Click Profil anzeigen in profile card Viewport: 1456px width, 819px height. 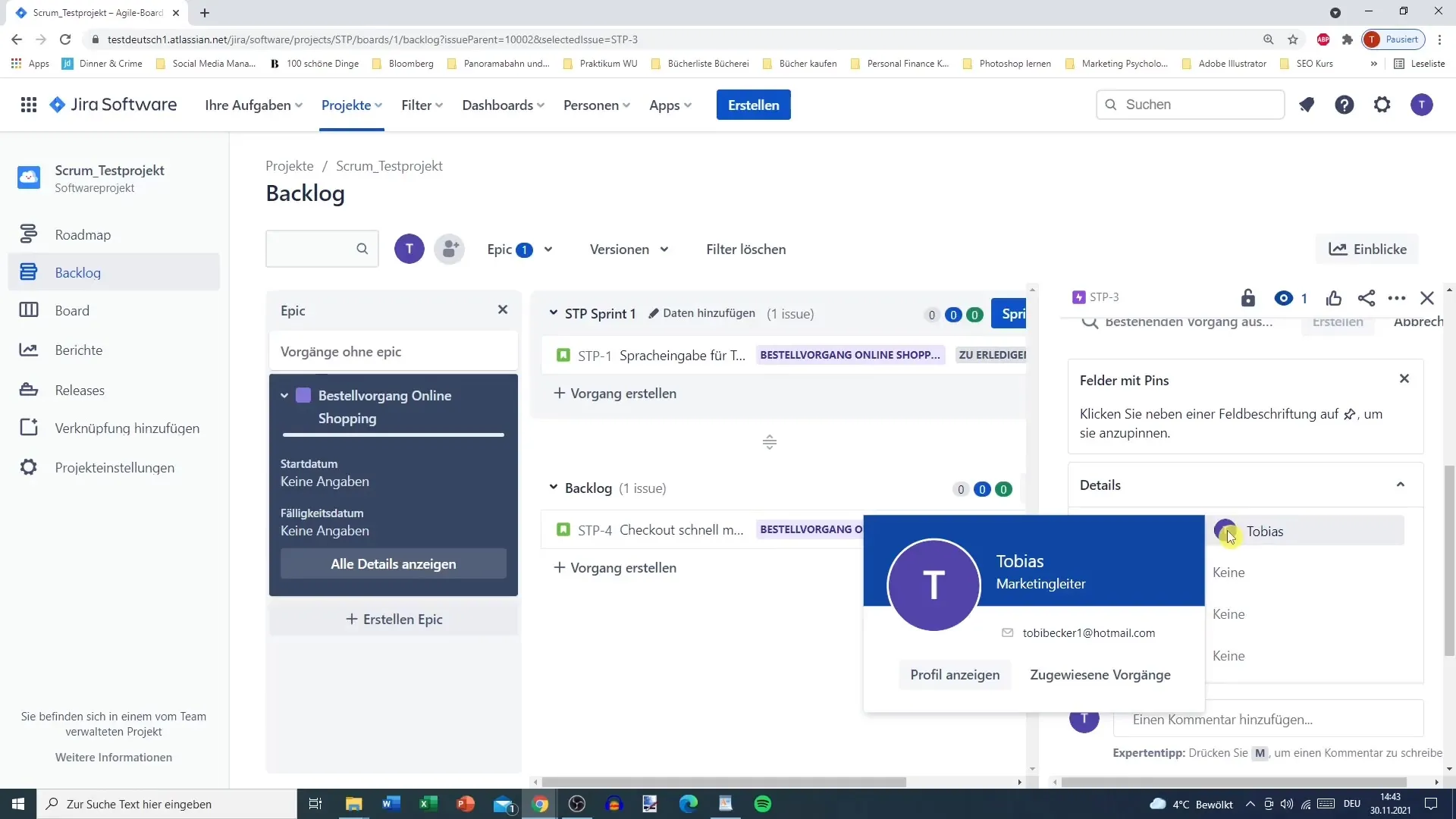[955, 674]
